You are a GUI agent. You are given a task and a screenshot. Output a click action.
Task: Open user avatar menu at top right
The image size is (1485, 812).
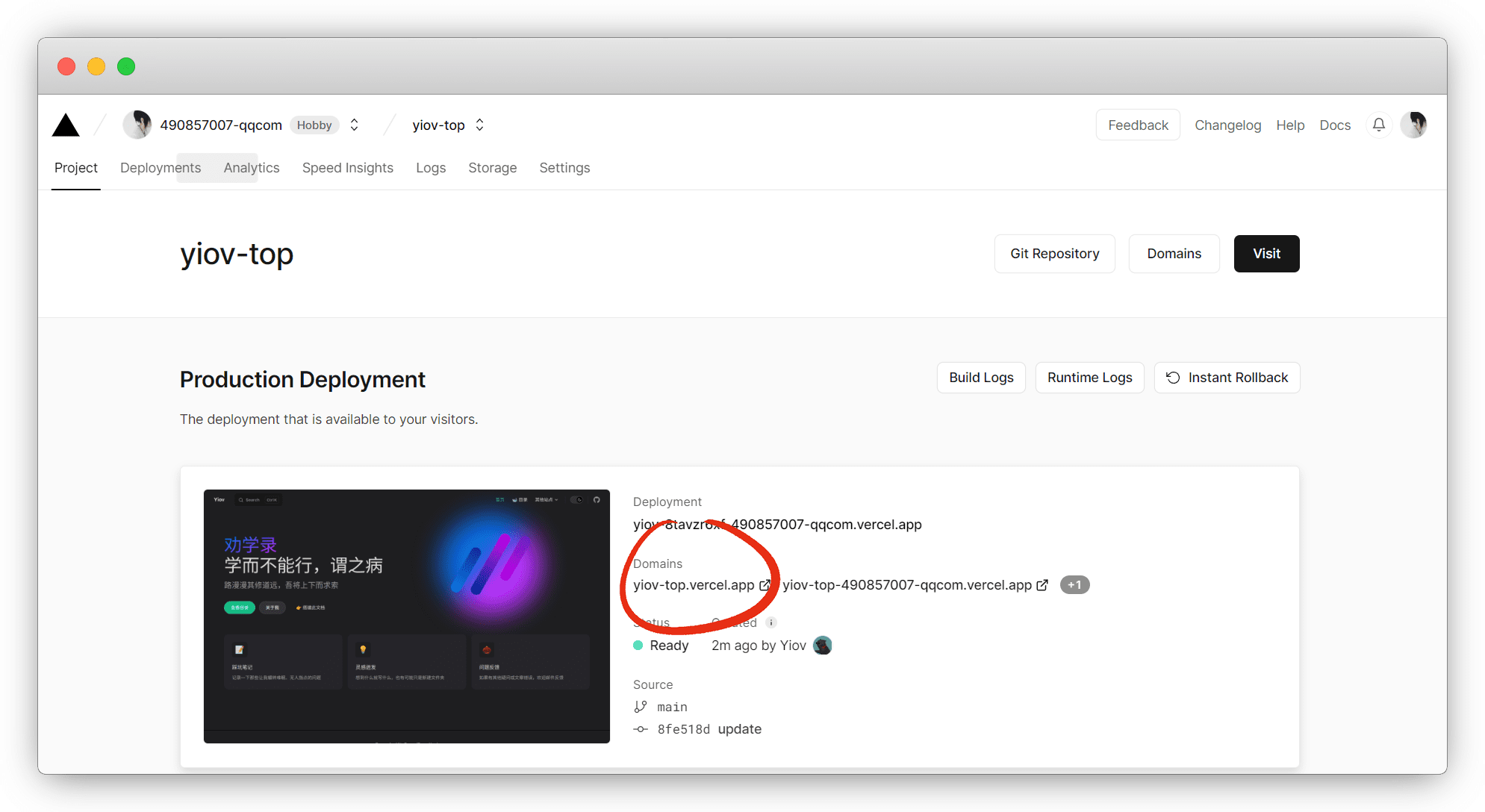point(1413,125)
